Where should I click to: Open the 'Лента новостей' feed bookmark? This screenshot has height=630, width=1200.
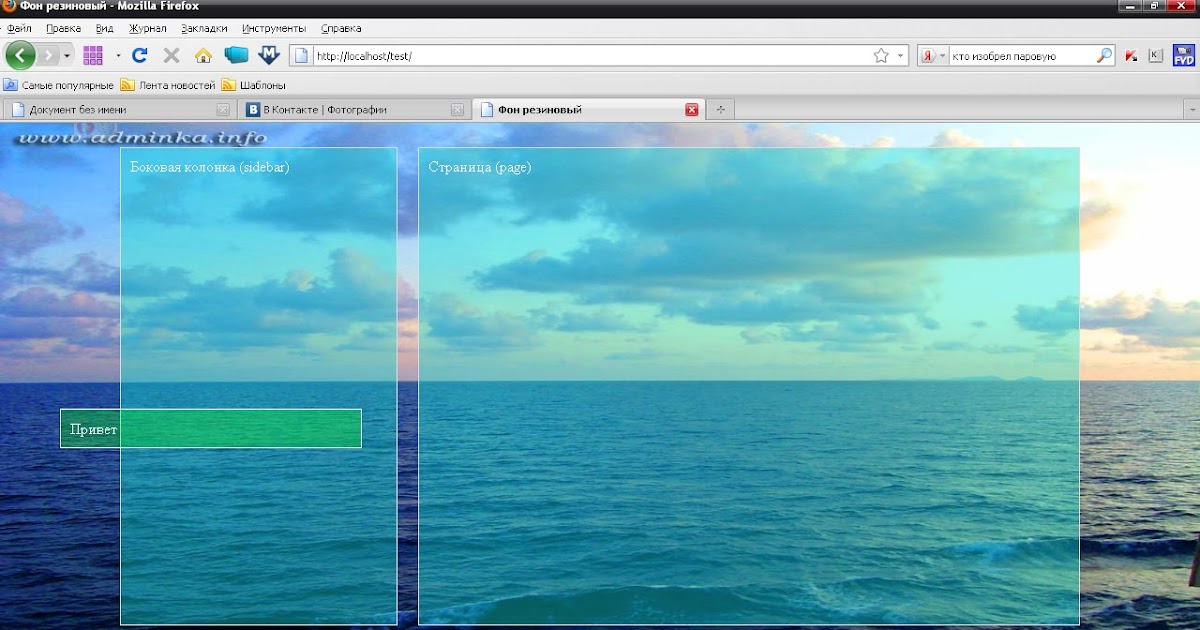pyautogui.click(x=168, y=85)
